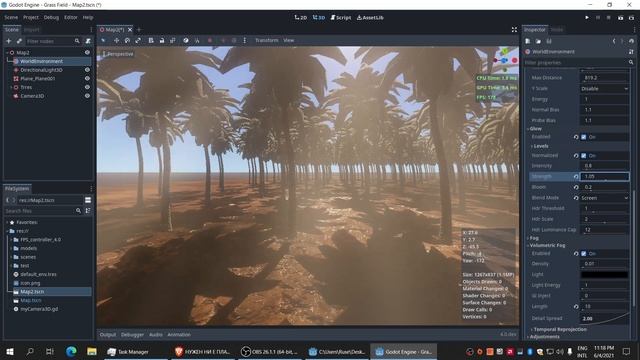This screenshot has height=360, width=640.
Task: Hide the DirectionalLight3D node
Action: (x=87, y=70)
